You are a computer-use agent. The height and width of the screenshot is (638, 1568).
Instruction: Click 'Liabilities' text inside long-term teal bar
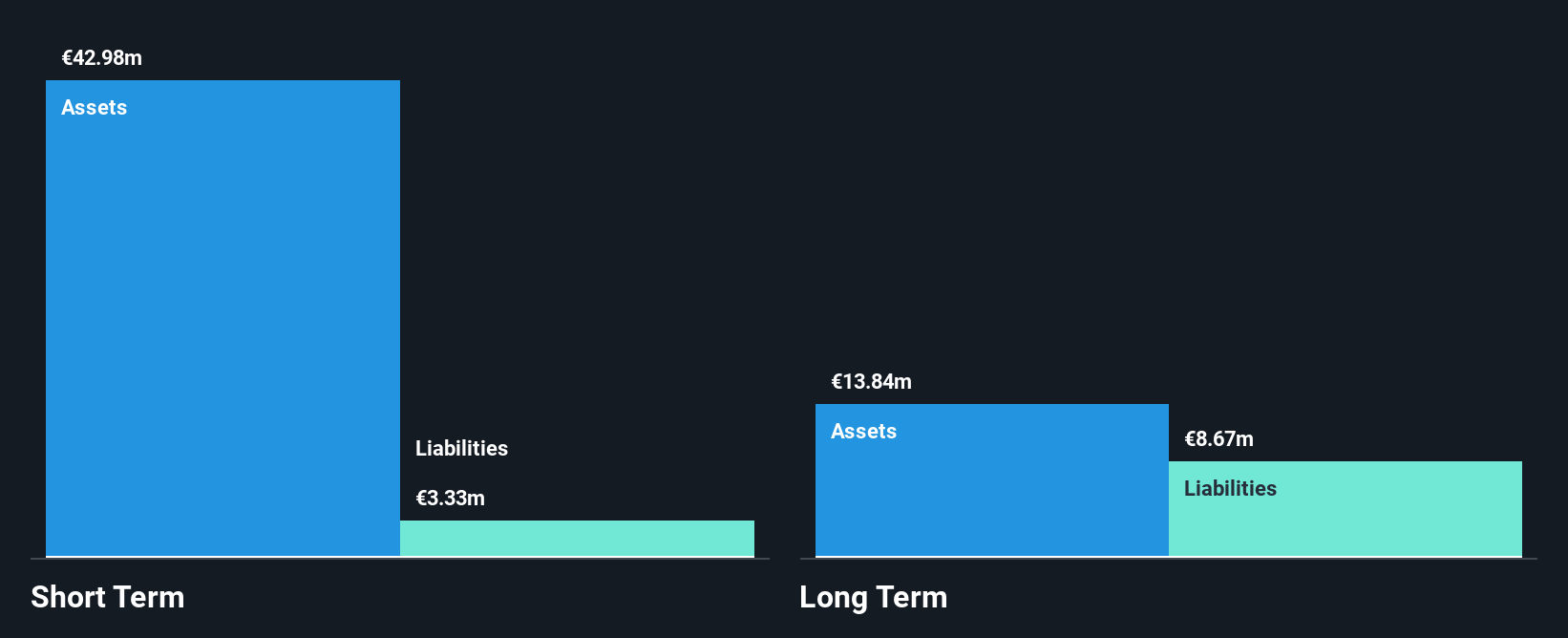pyautogui.click(x=1230, y=489)
